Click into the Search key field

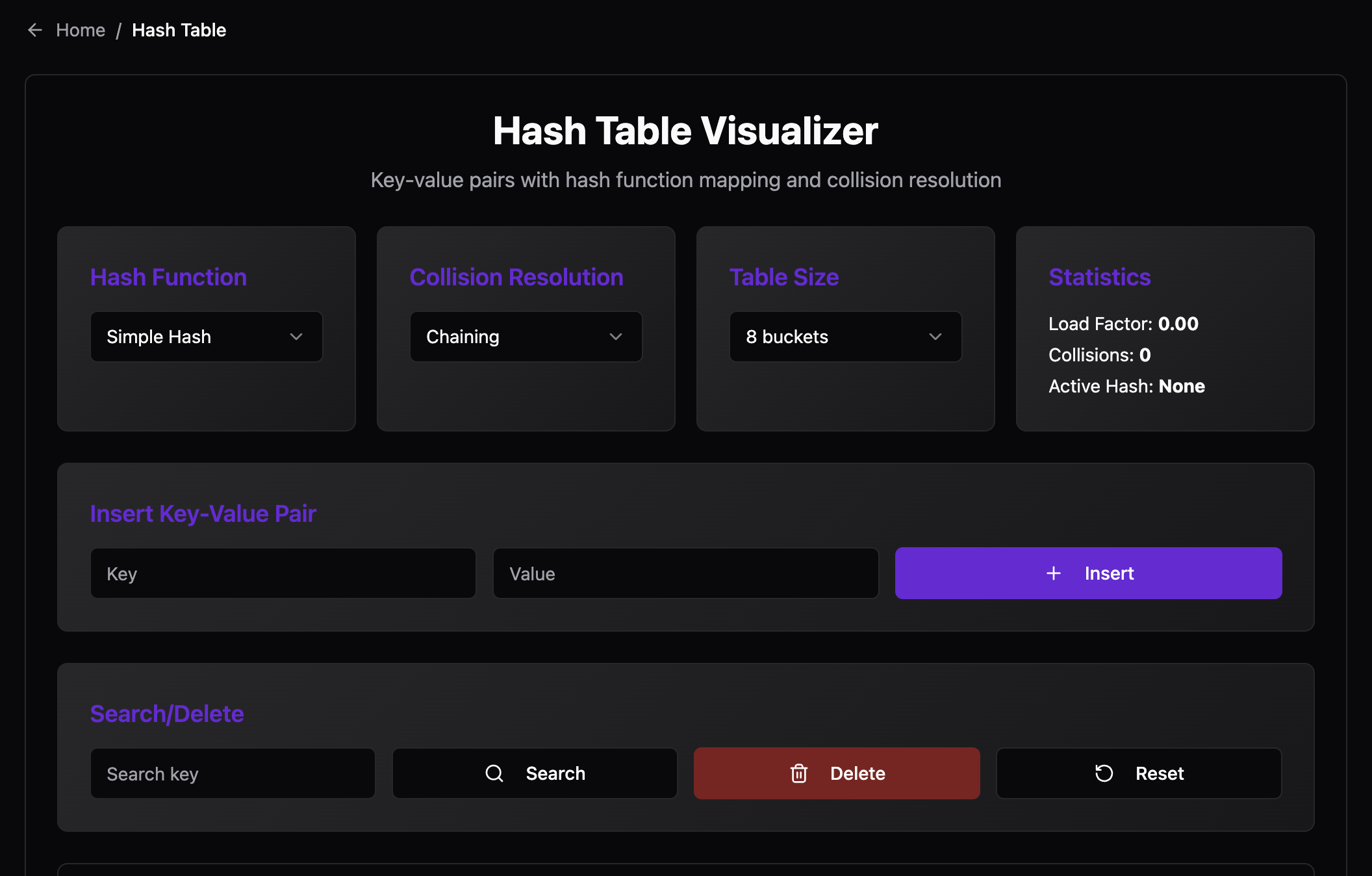(233, 773)
